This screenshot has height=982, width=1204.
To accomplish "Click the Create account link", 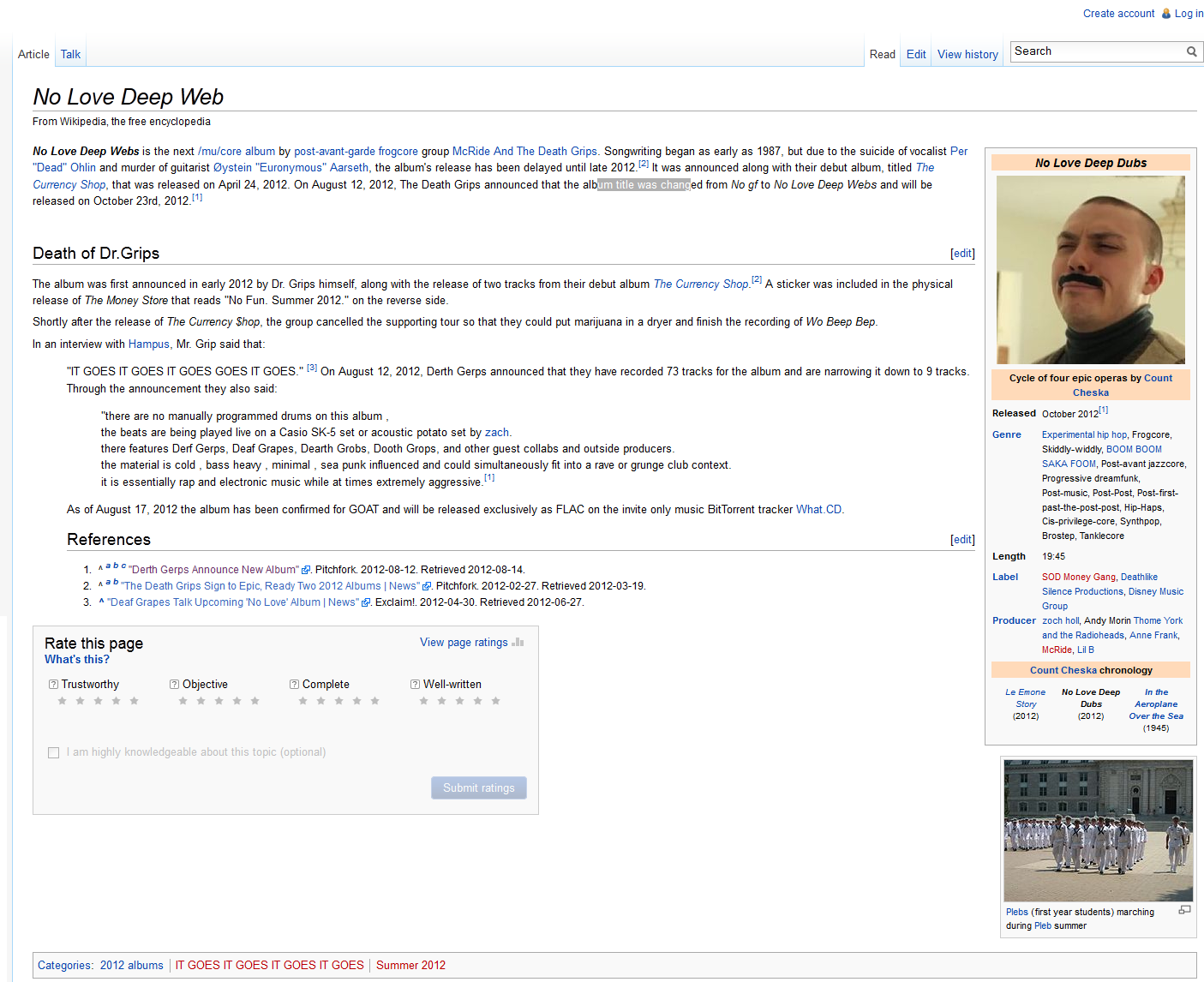I will click(1118, 14).
